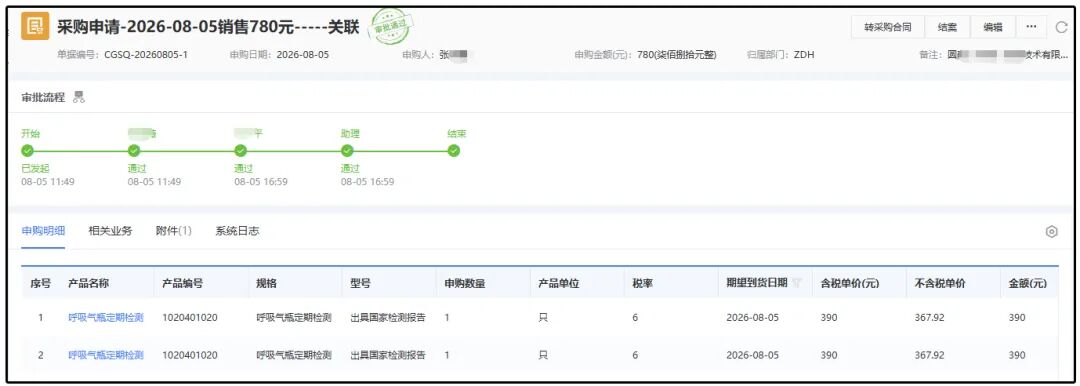Click the 产品编号 column header
This screenshot has width=1080, height=386.
183,283
